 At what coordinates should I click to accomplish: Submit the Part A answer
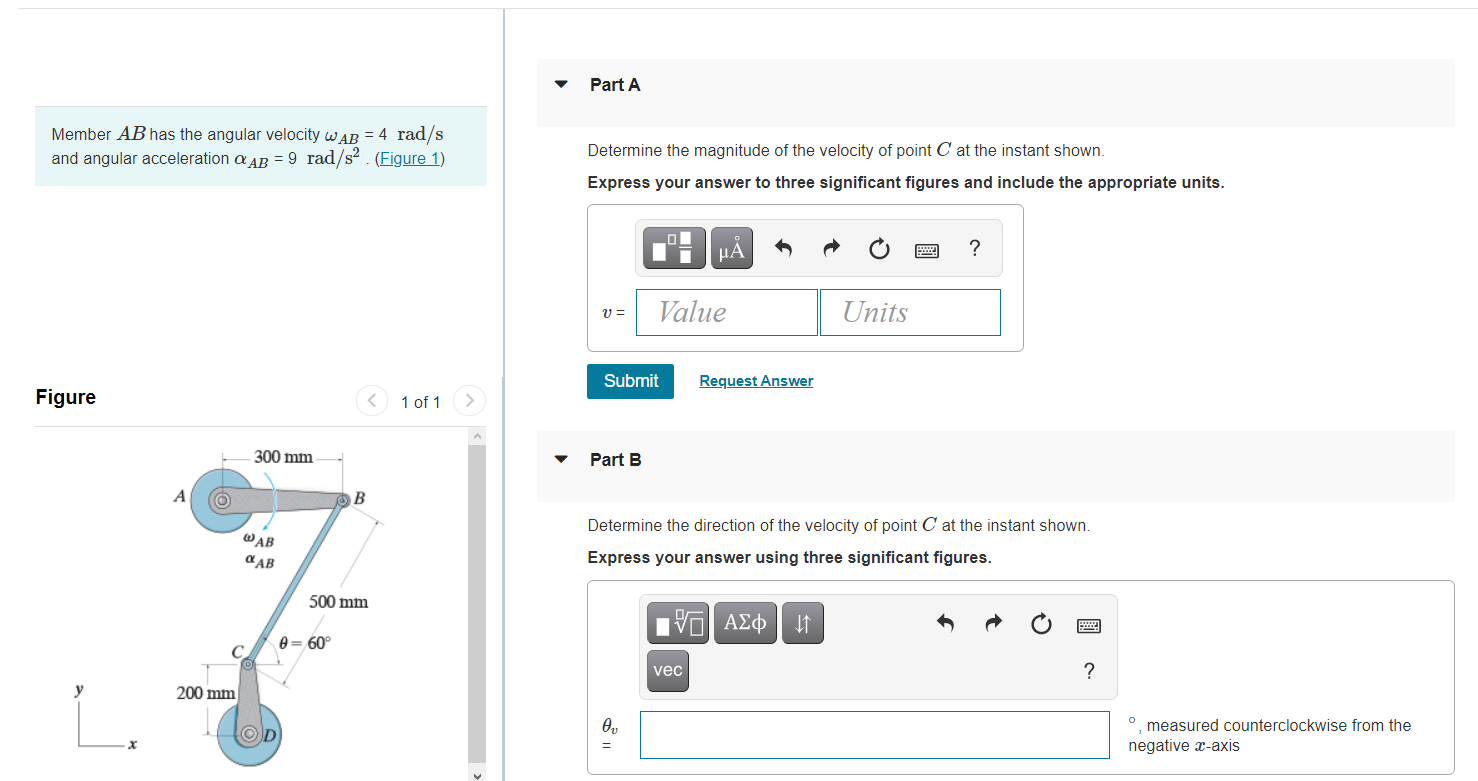[x=631, y=381]
